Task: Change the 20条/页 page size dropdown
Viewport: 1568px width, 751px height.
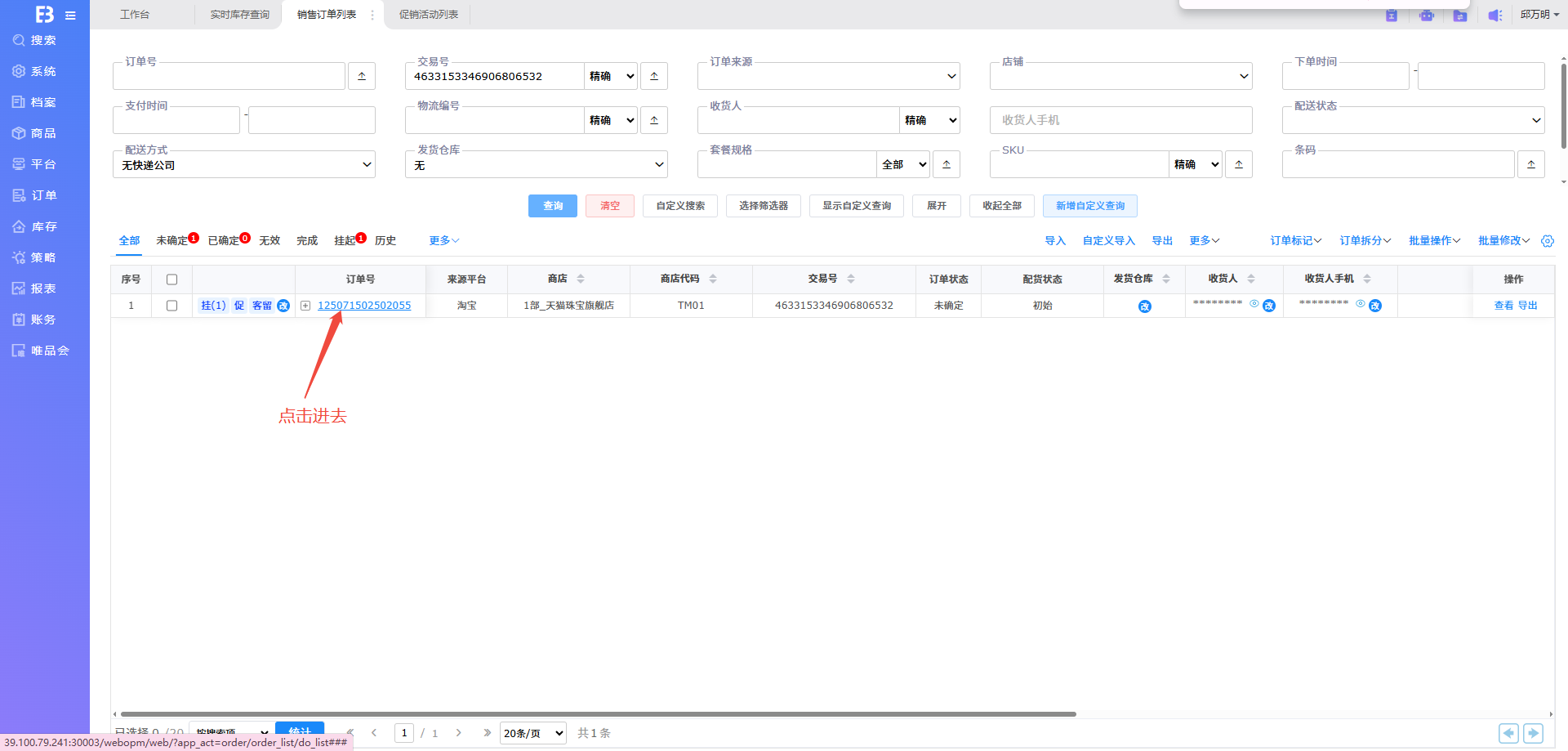Action: click(533, 733)
